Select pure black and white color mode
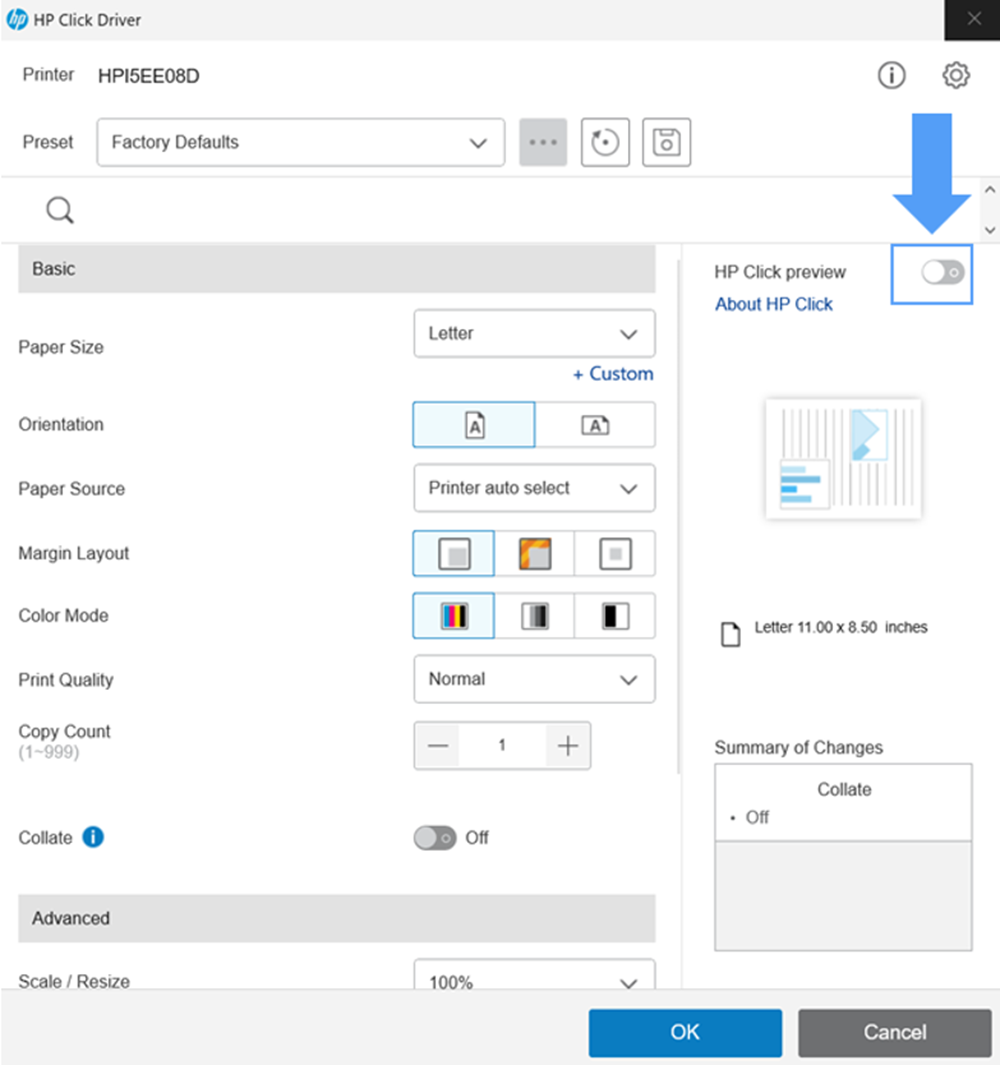 (x=615, y=616)
